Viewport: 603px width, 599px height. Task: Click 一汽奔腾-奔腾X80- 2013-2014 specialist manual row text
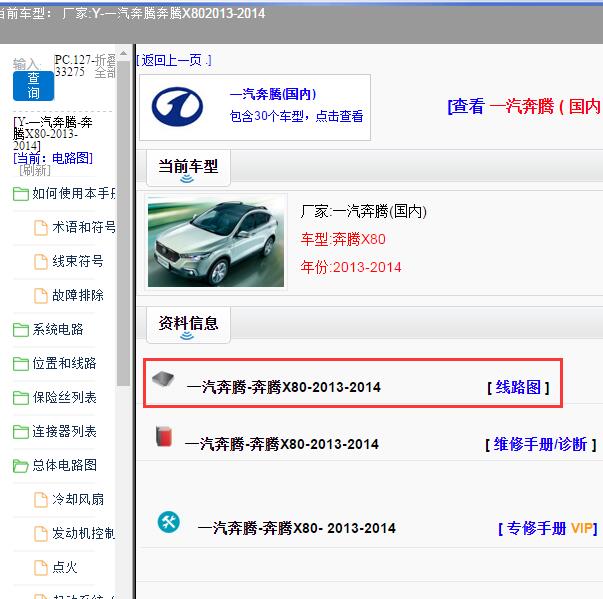[297, 528]
